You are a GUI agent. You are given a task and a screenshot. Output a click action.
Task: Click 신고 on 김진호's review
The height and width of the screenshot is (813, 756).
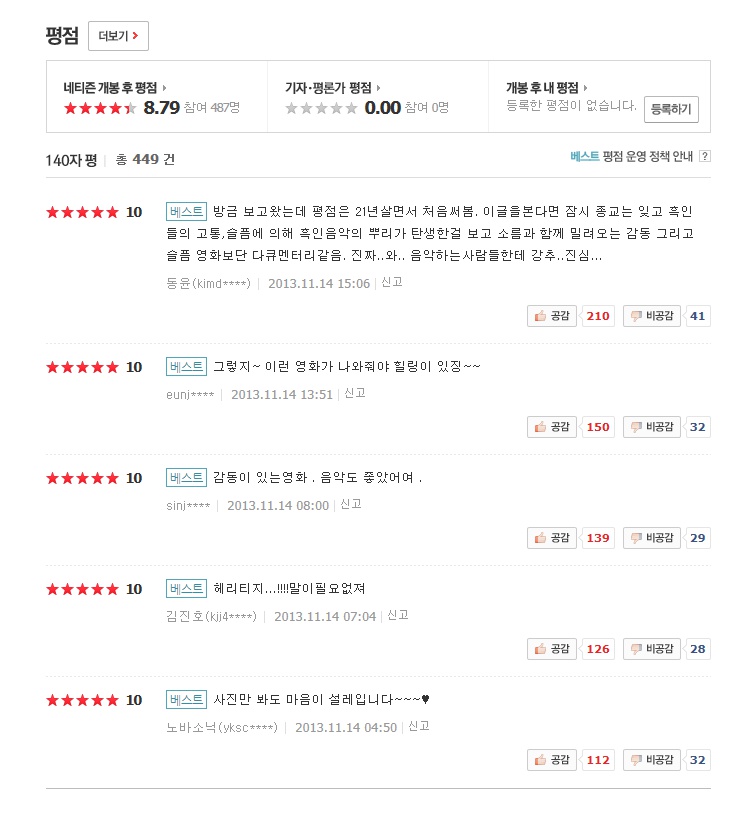(397, 615)
